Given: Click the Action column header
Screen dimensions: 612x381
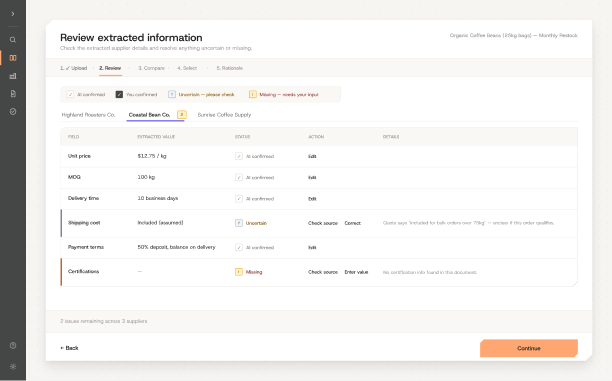Looking at the screenshot, I should point(316,137).
